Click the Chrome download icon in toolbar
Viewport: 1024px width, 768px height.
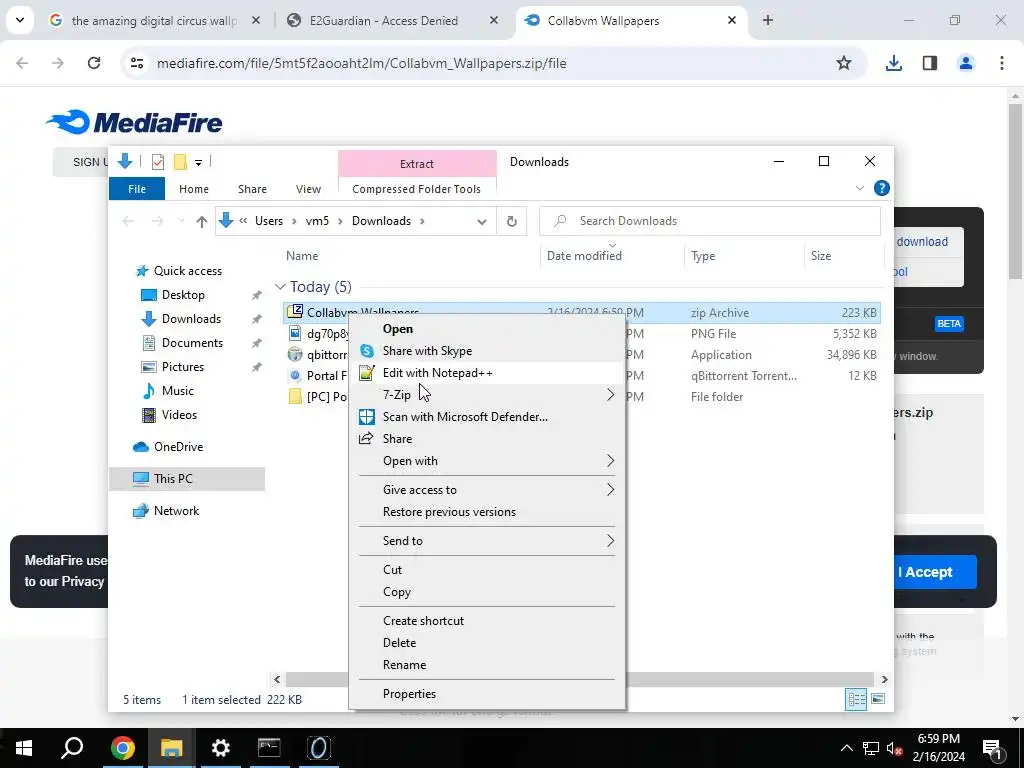893,63
